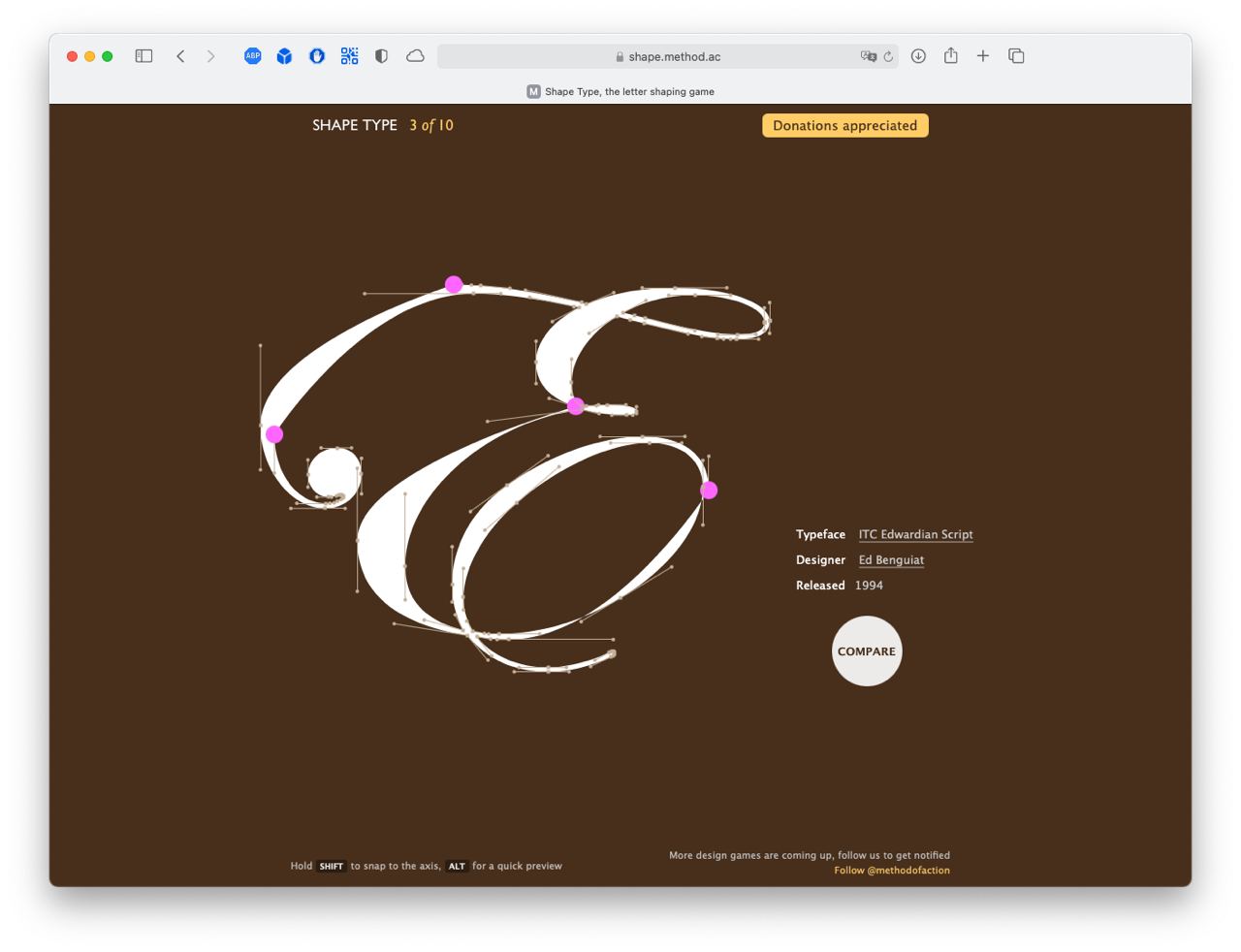Click the SHIFT key hint label
The width and height of the screenshot is (1241, 952).
point(332,867)
